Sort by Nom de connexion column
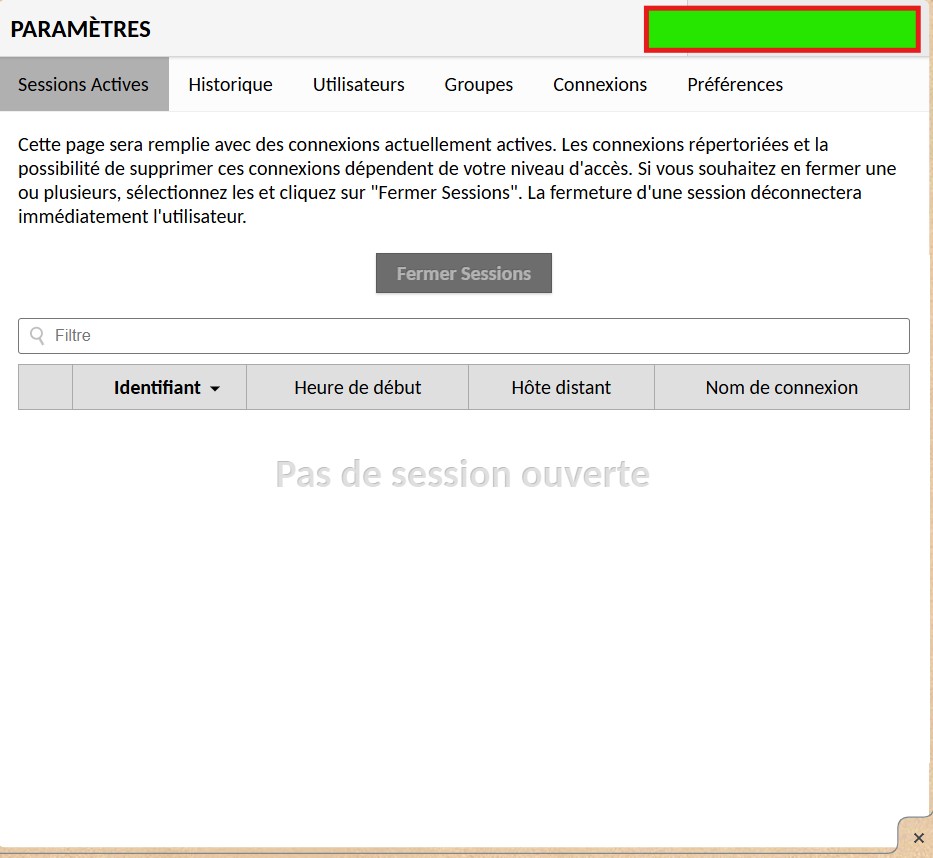Image resolution: width=933 pixels, height=858 pixels. point(782,387)
